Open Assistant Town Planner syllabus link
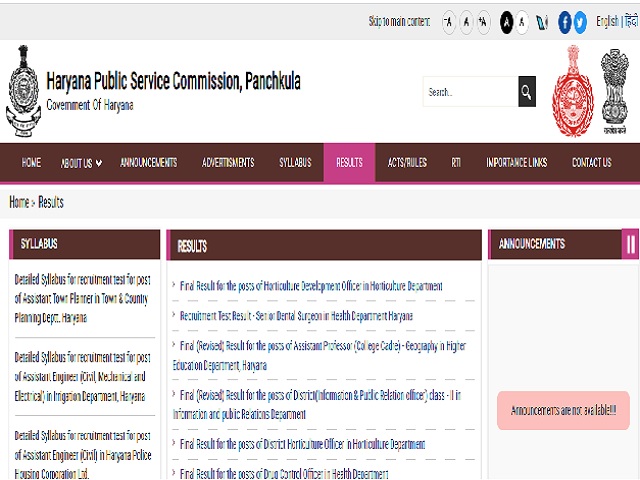This screenshot has width=640, height=480. tap(82, 298)
